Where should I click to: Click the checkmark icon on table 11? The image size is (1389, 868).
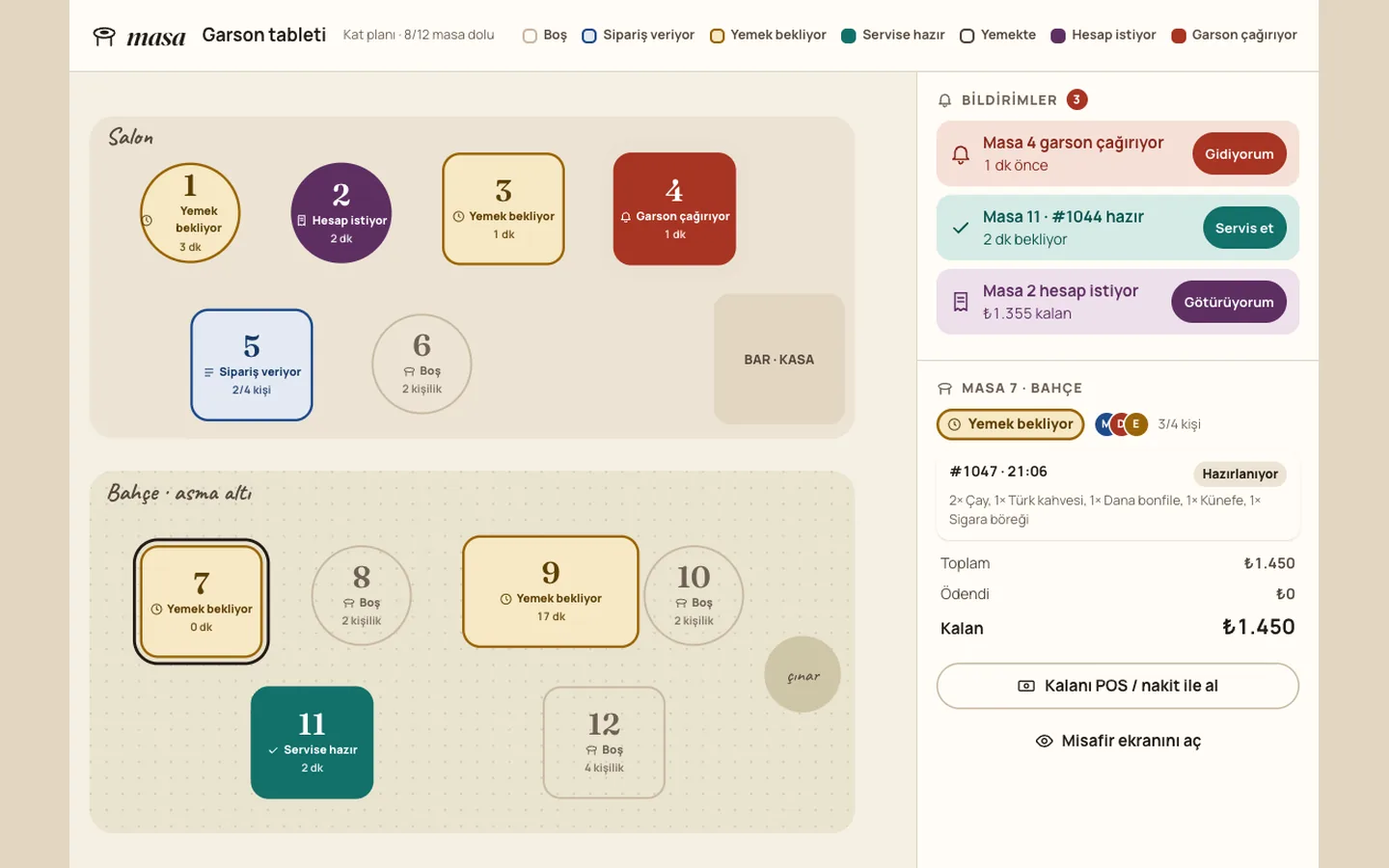coord(273,750)
